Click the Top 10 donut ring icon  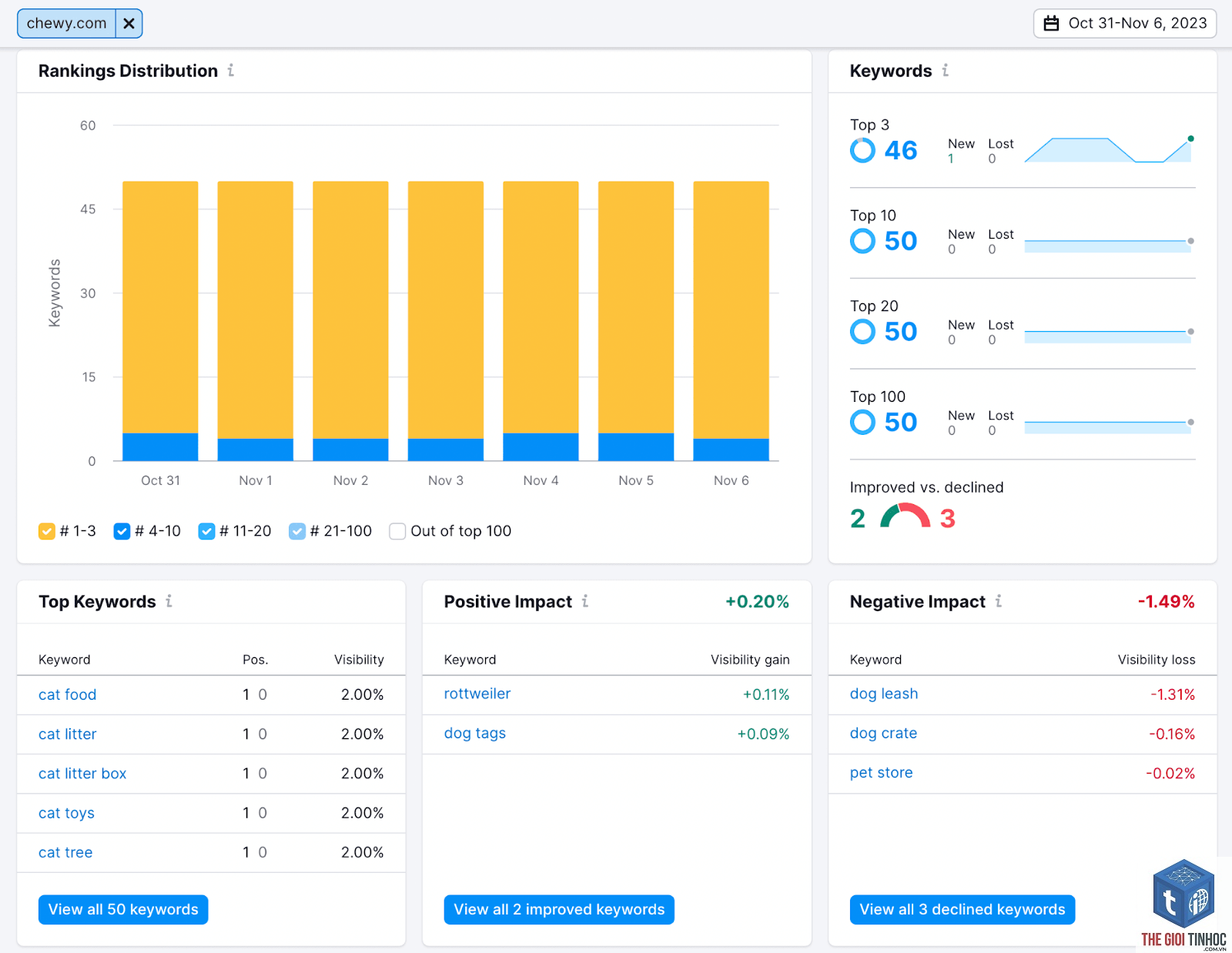862,241
